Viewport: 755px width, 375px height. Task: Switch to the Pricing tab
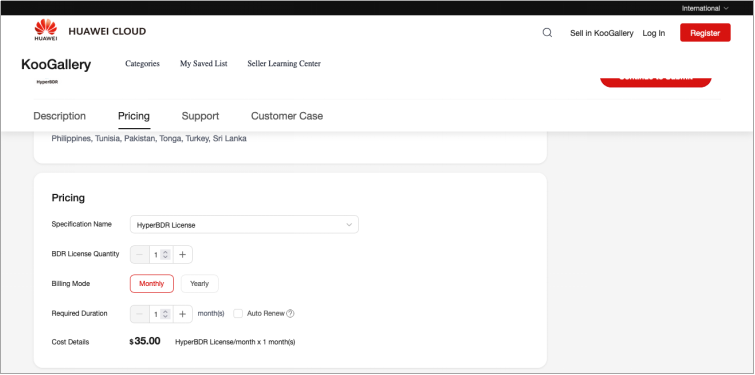[x=134, y=116]
